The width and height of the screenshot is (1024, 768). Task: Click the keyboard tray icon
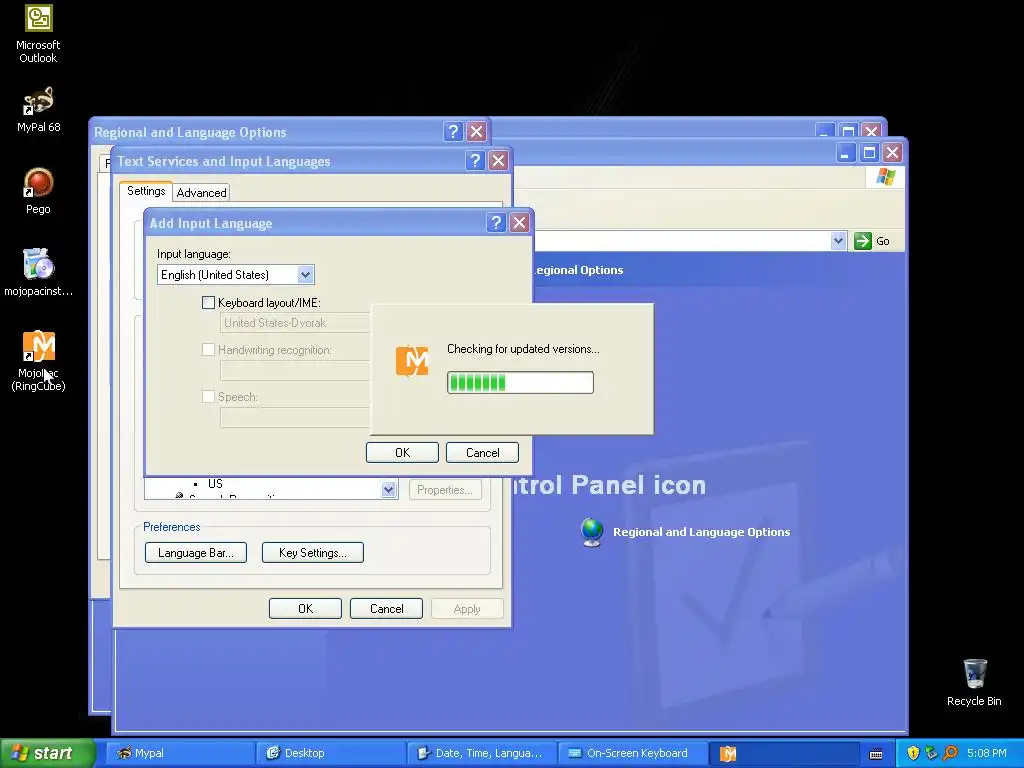tap(876, 754)
